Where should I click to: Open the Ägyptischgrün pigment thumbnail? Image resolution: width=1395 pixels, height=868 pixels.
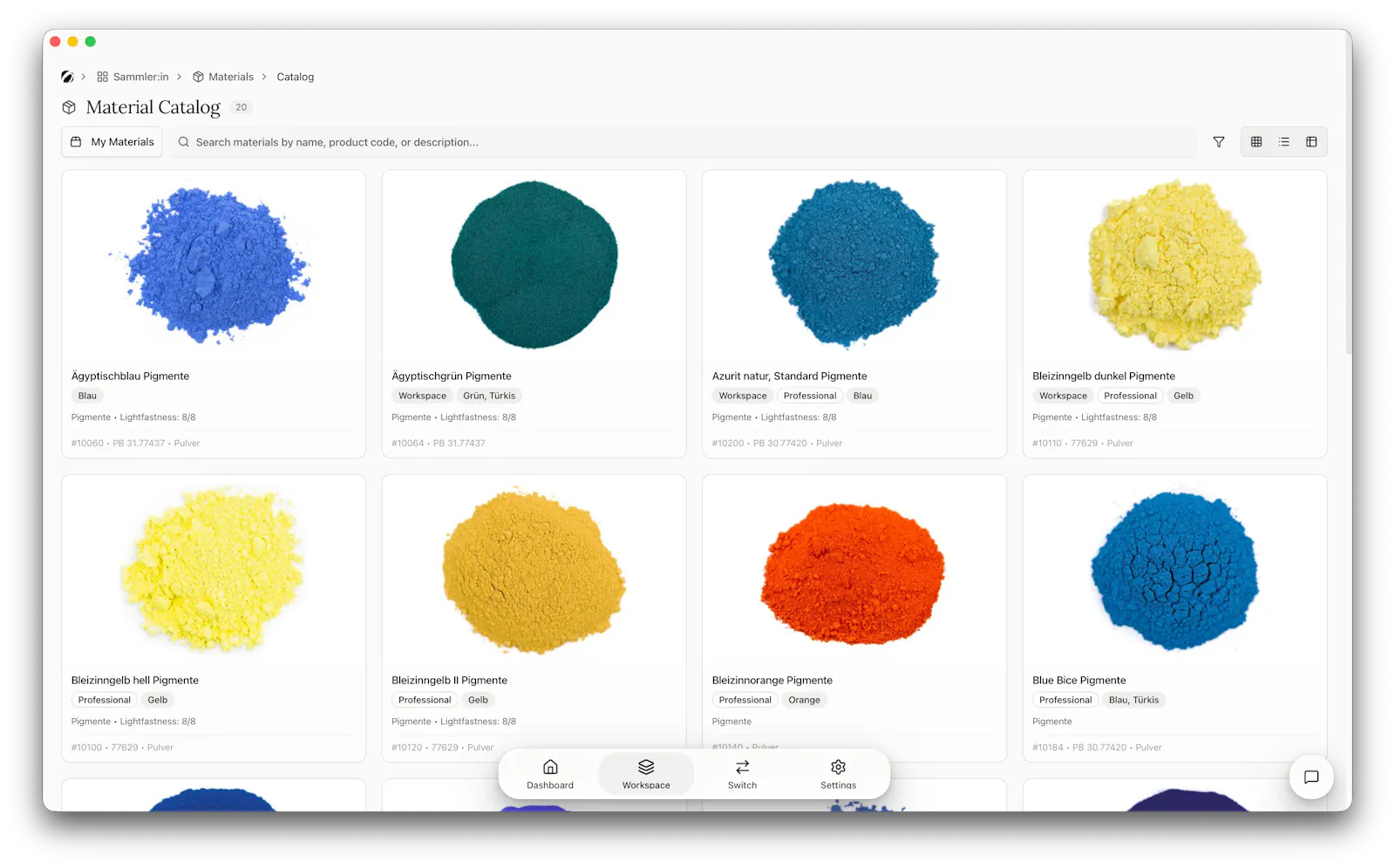coord(534,265)
